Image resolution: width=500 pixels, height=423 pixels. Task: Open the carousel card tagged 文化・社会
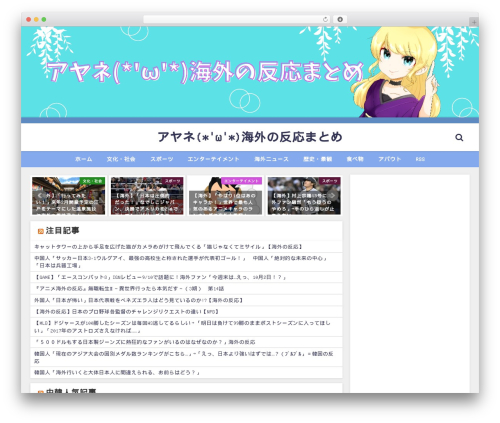68,196
